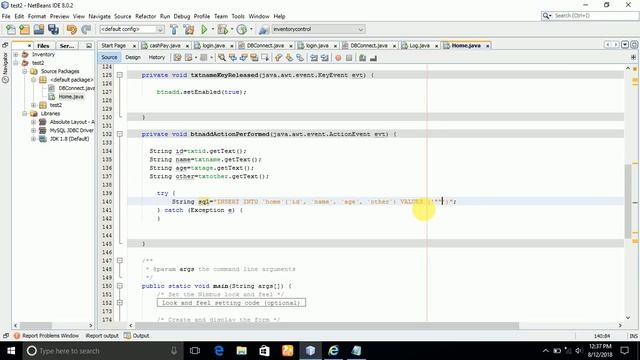
Task: Click the editor horizontal scrollbar thumb
Action: (327, 325)
